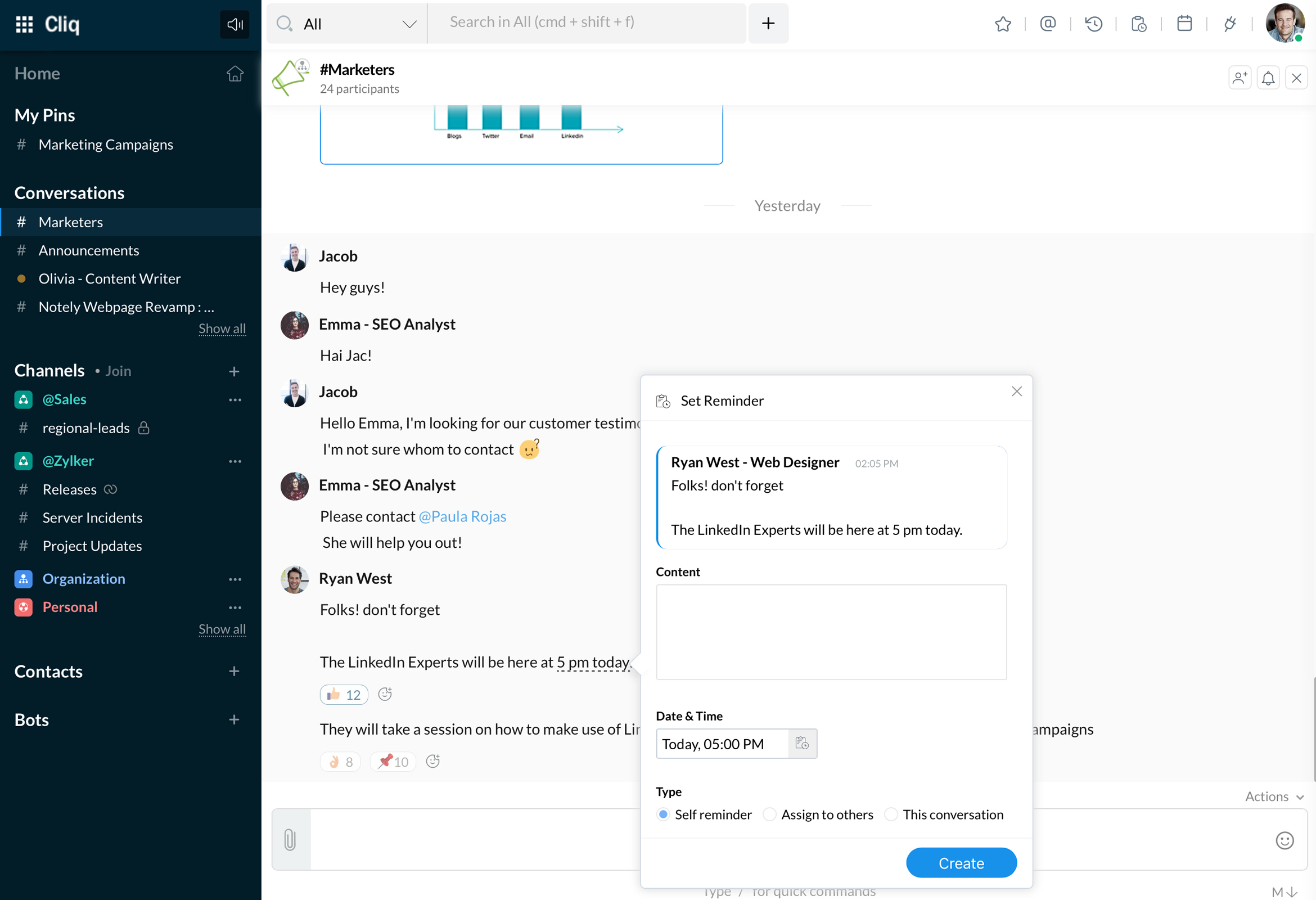Viewport: 1316px width, 900px height.
Task: Click the attachment paperclip icon
Action: click(x=290, y=840)
